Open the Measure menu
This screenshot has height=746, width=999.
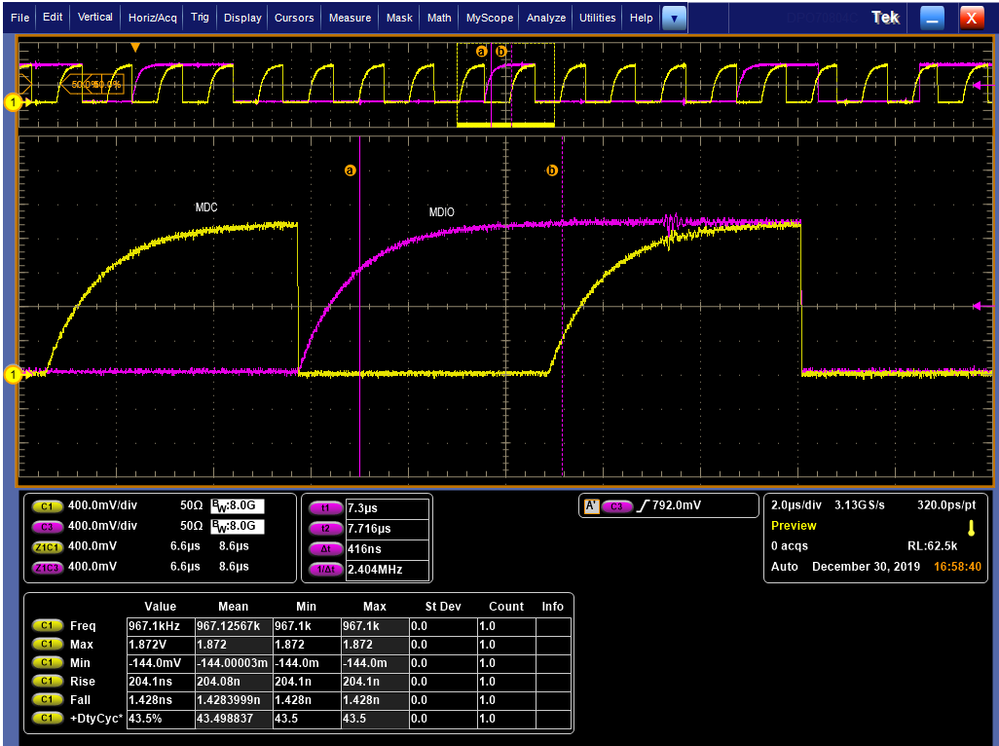pyautogui.click(x=349, y=17)
